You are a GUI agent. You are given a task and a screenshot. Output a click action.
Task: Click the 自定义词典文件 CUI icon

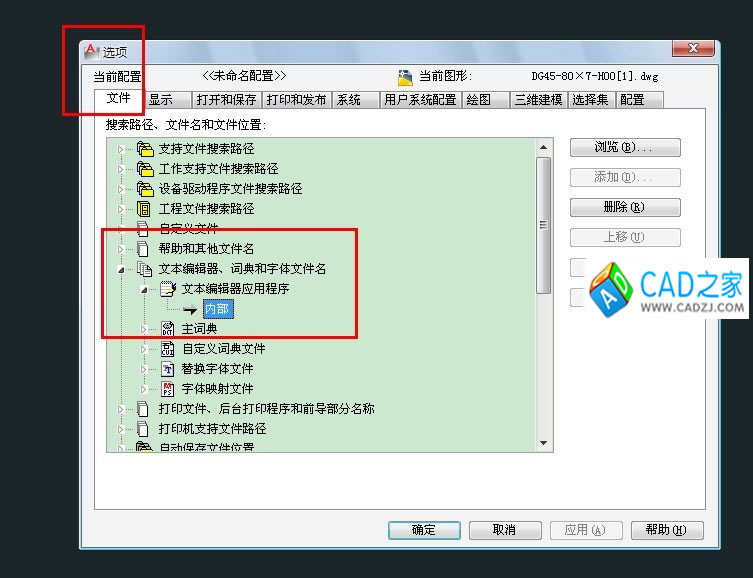click(x=167, y=349)
